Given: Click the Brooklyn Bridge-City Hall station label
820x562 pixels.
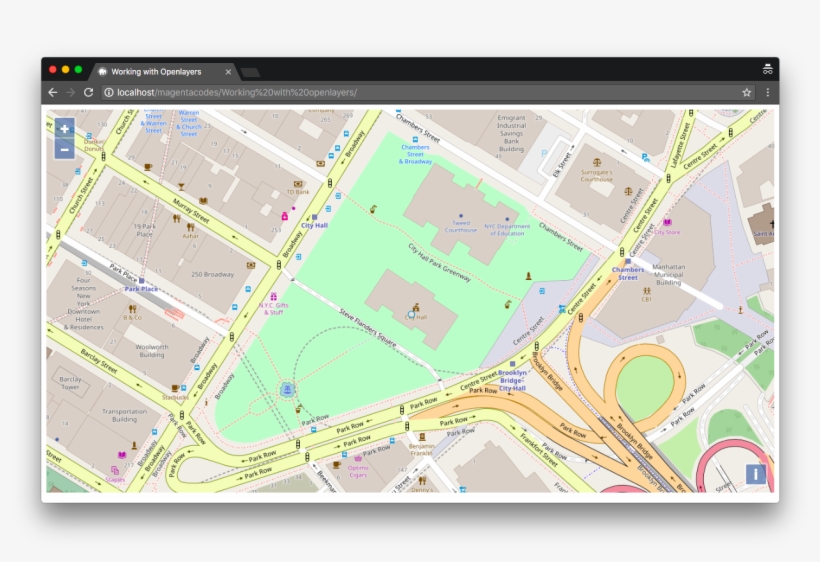Looking at the screenshot, I should pos(512,381).
